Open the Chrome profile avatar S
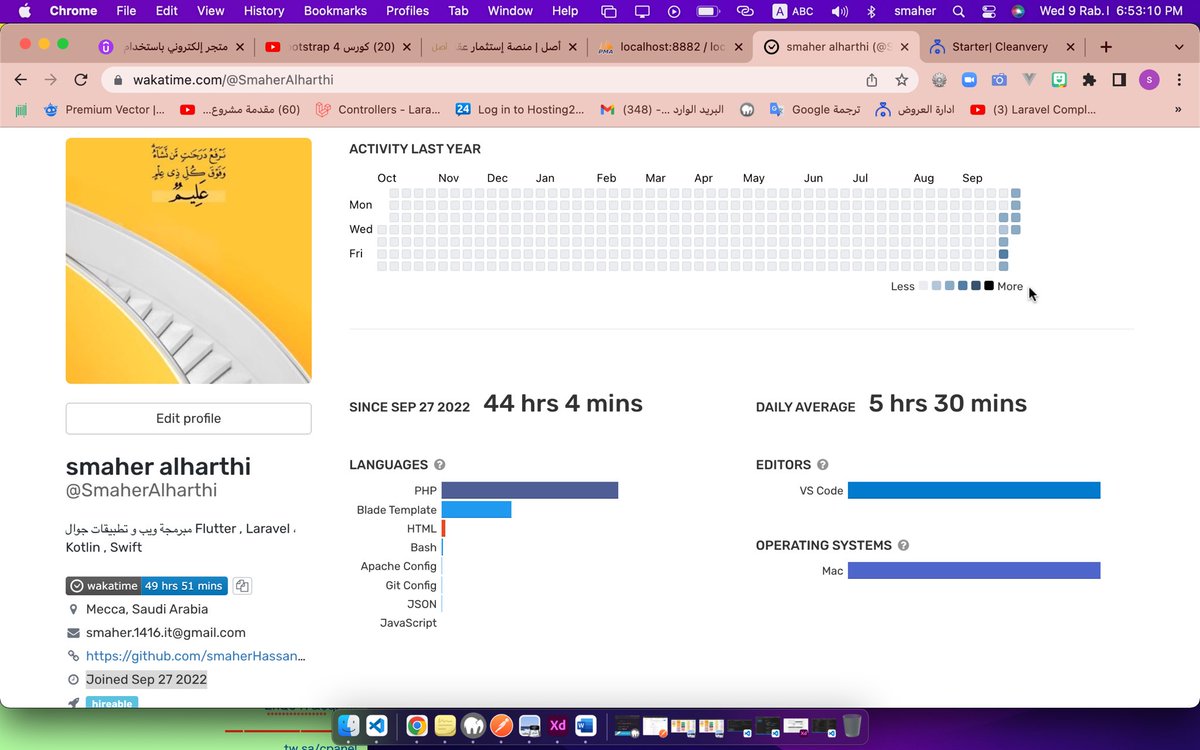The height and width of the screenshot is (750, 1200). tap(1149, 80)
